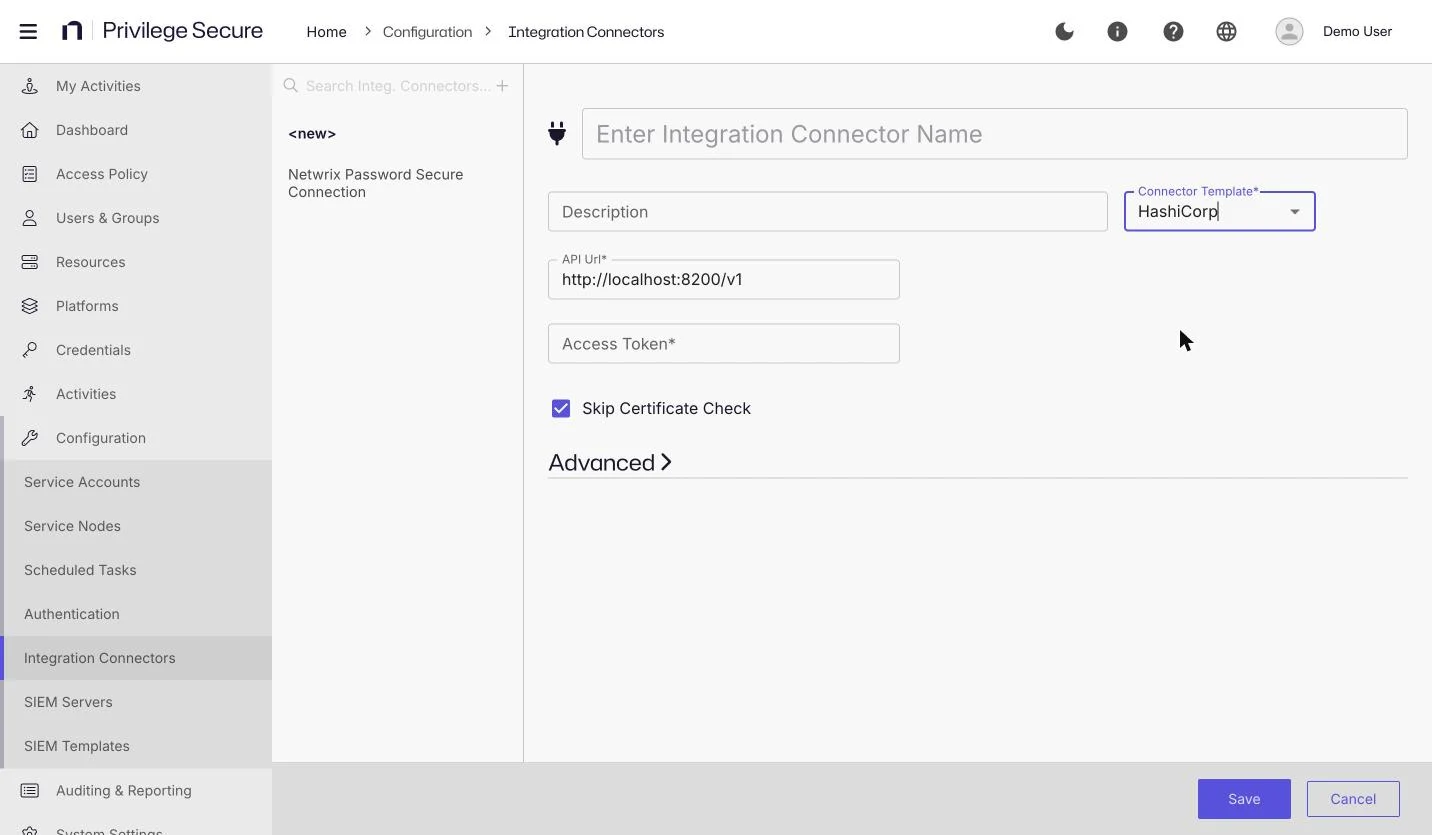Expand the Advanced section
1432x835 pixels.
[610, 462]
